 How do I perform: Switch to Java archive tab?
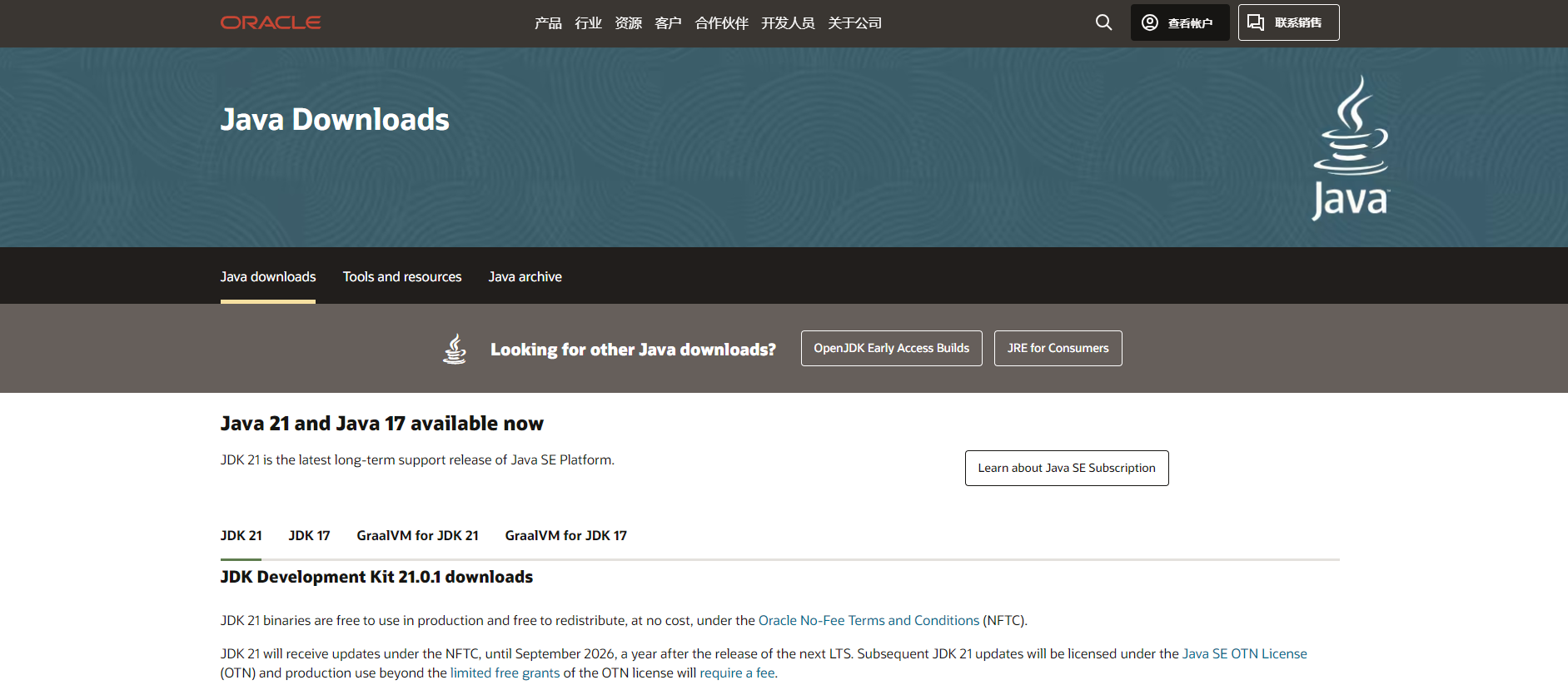click(525, 276)
